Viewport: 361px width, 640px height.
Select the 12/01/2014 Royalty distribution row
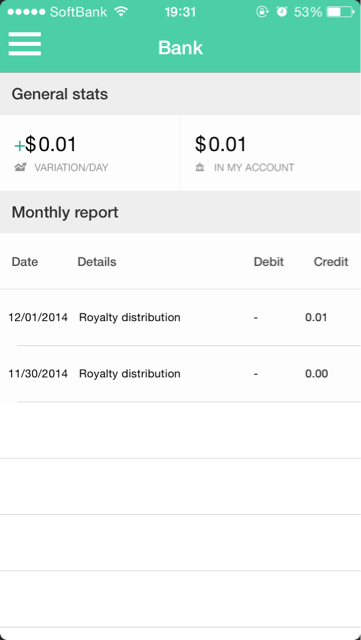click(180, 317)
